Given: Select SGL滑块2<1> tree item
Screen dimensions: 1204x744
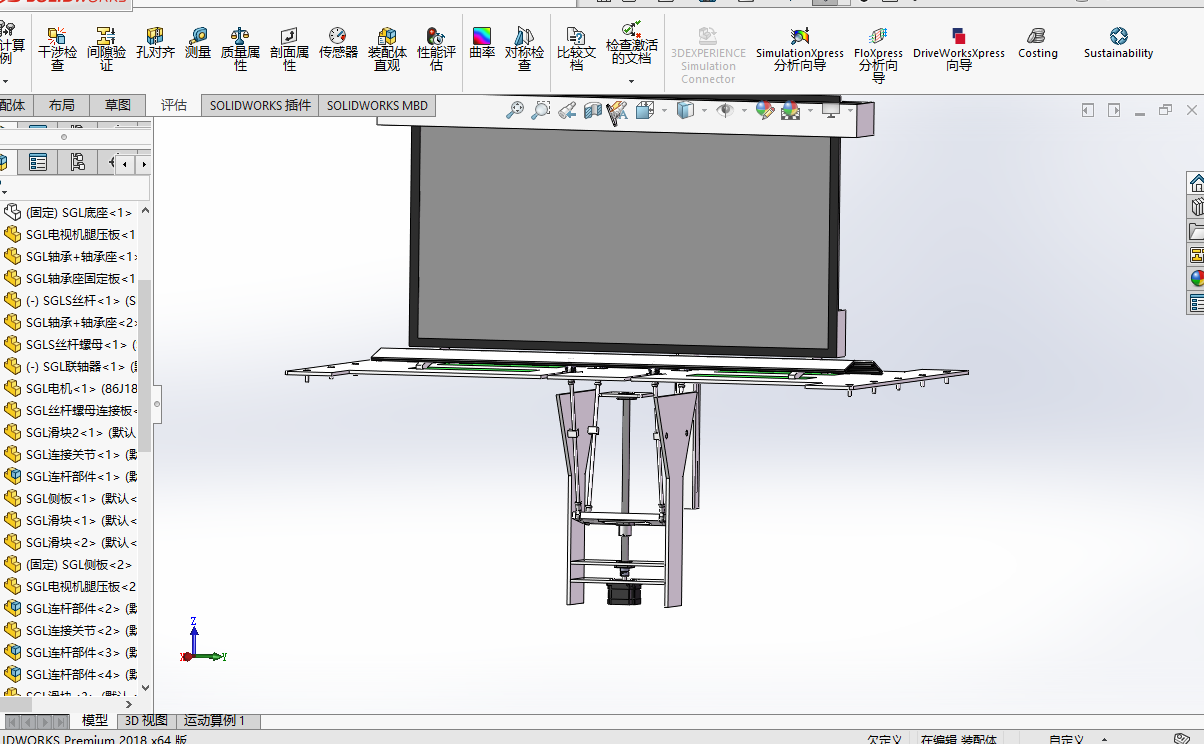Looking at the screenshot, I should 68,432.
